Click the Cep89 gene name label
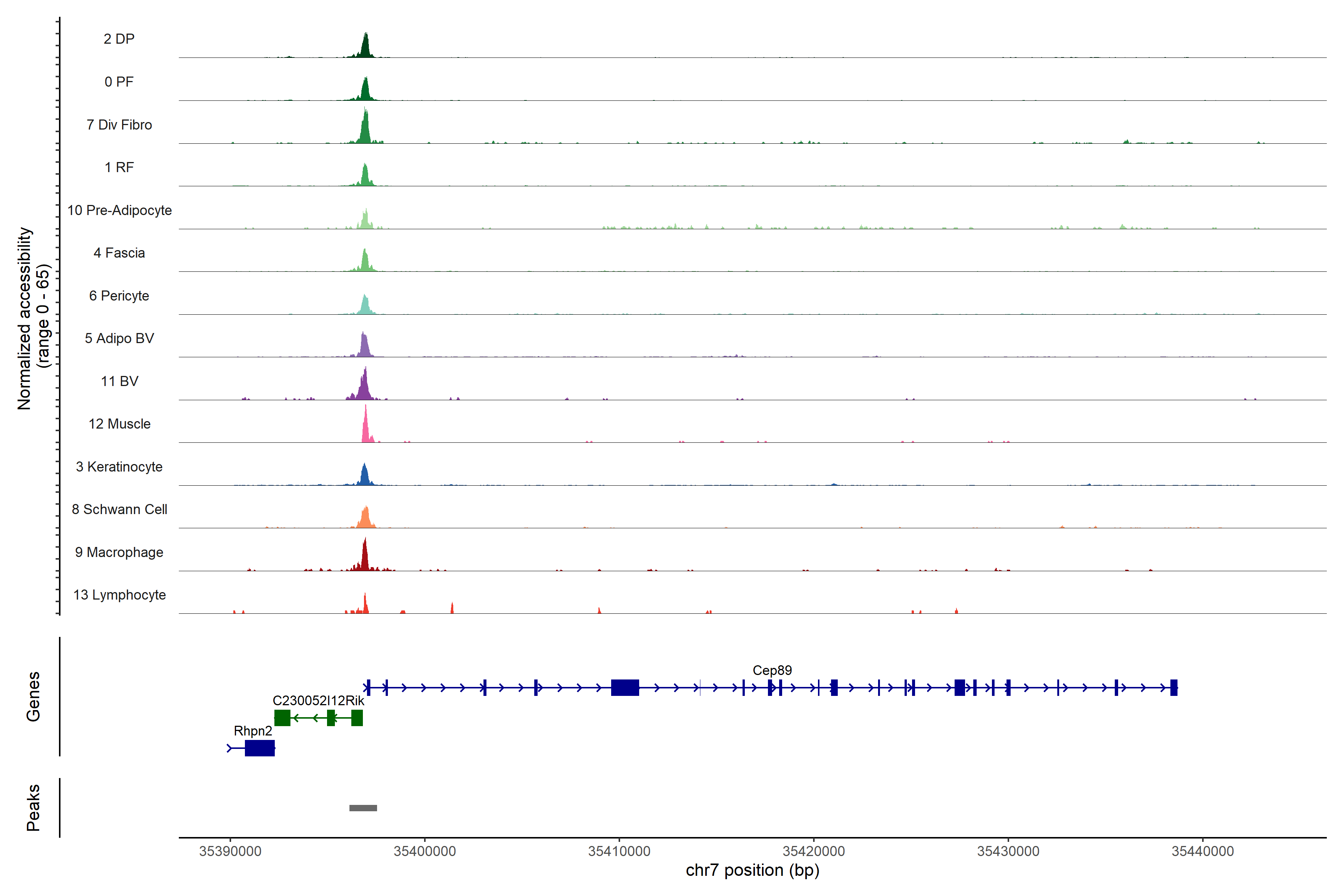The height and width of the screenshot is (896, 1344). click(x=772, y=670)
